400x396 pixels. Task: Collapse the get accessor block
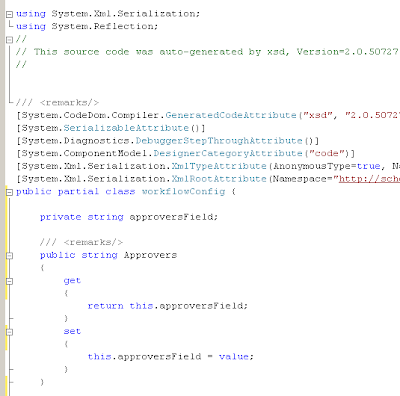pyautogui.click(x=9, y=281)
